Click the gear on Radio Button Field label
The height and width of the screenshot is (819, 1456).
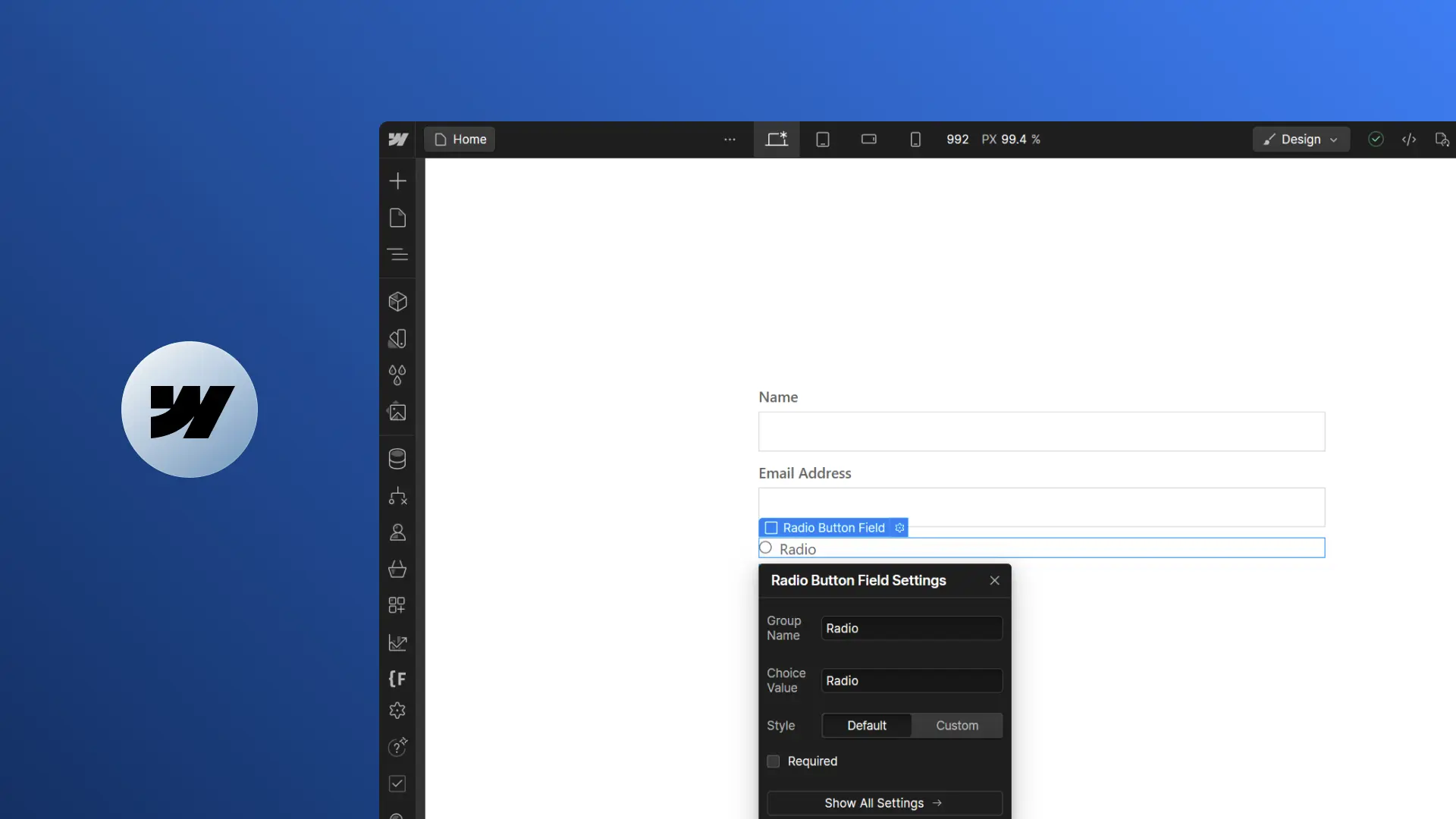(x=899, y=528)
